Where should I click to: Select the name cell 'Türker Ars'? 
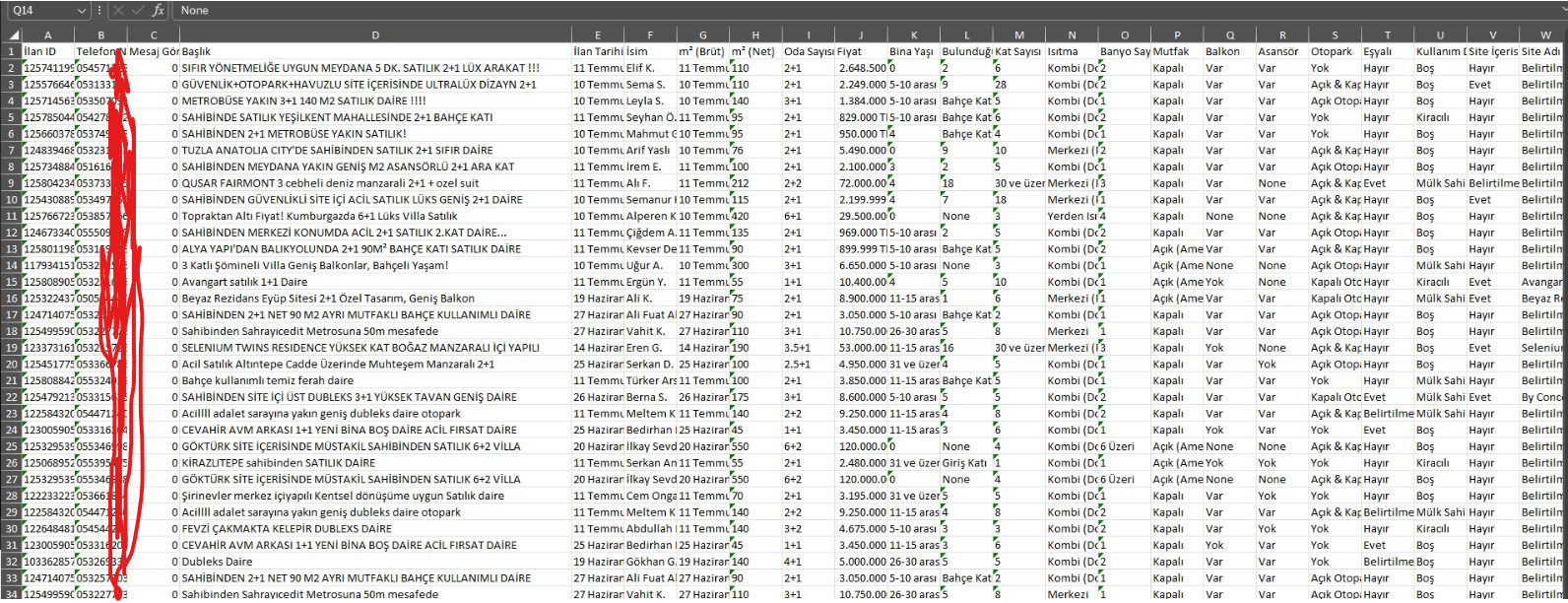651,380
